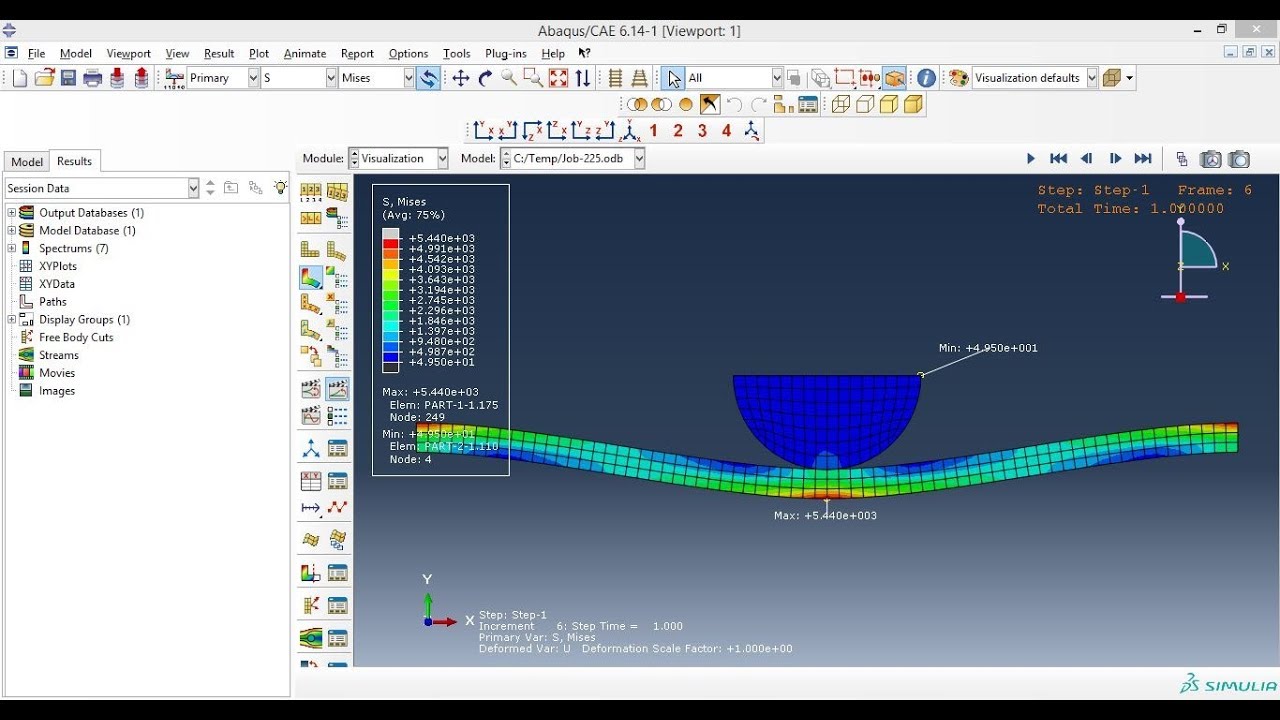Open the Plug-ins menu
1280x720 pixels.
(x=506, y=54)
